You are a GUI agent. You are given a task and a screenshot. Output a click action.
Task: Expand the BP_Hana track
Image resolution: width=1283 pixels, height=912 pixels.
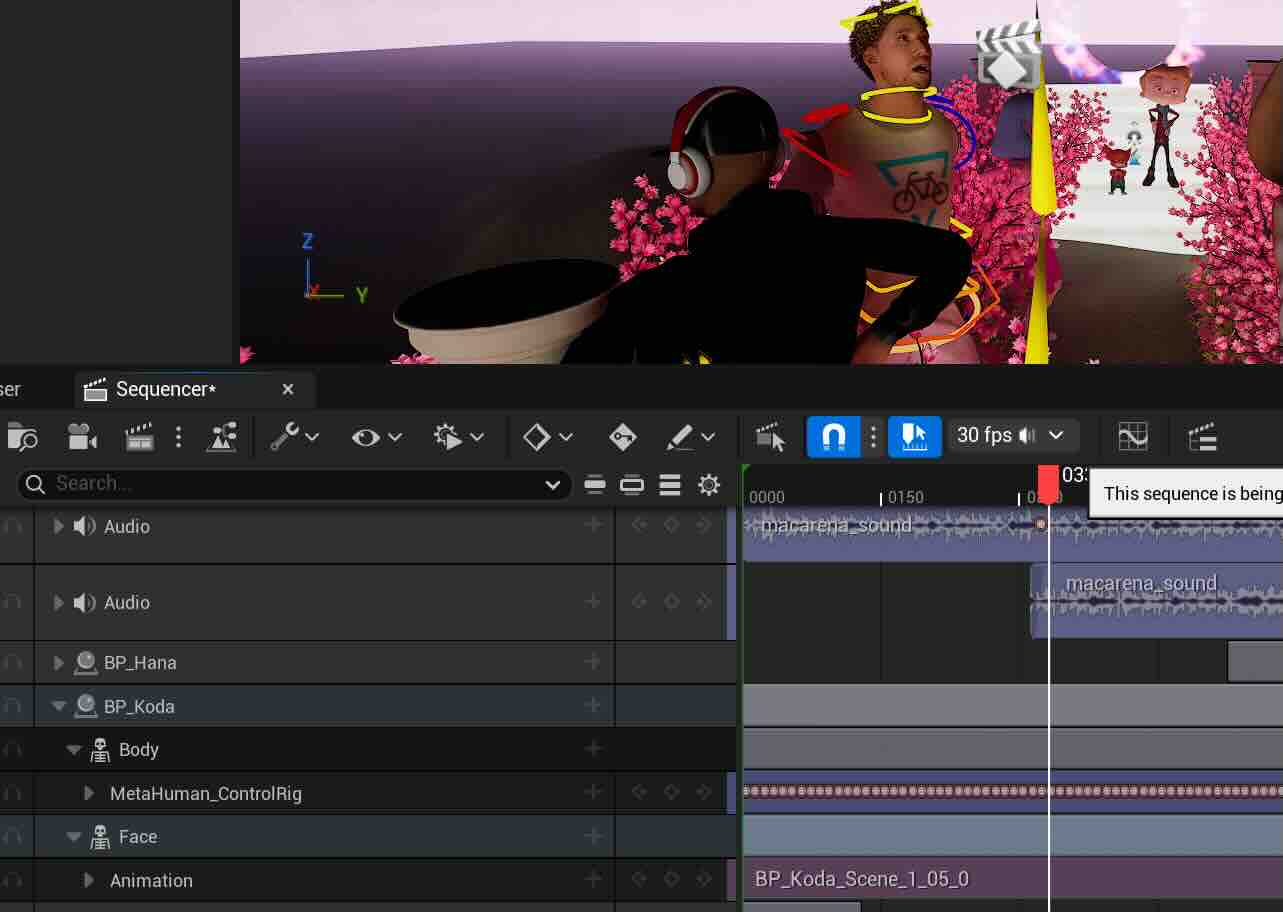tap(58, 663)
